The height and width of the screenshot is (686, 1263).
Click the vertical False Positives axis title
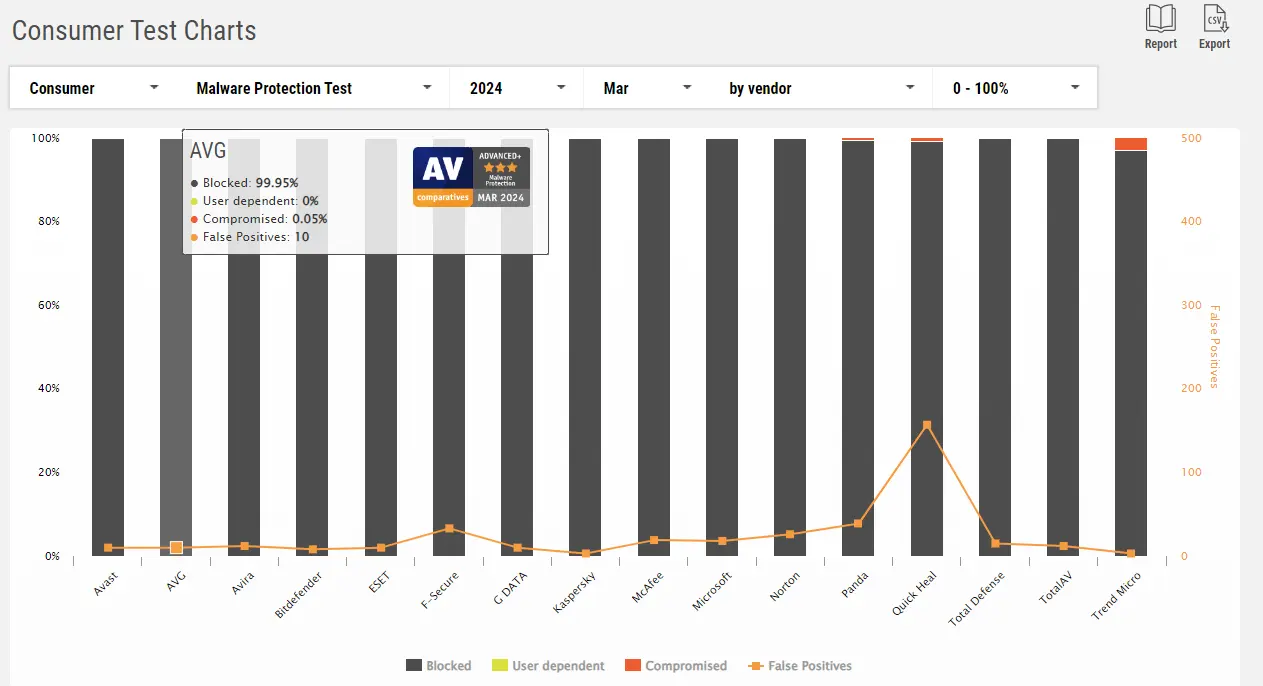point(1214,347)
